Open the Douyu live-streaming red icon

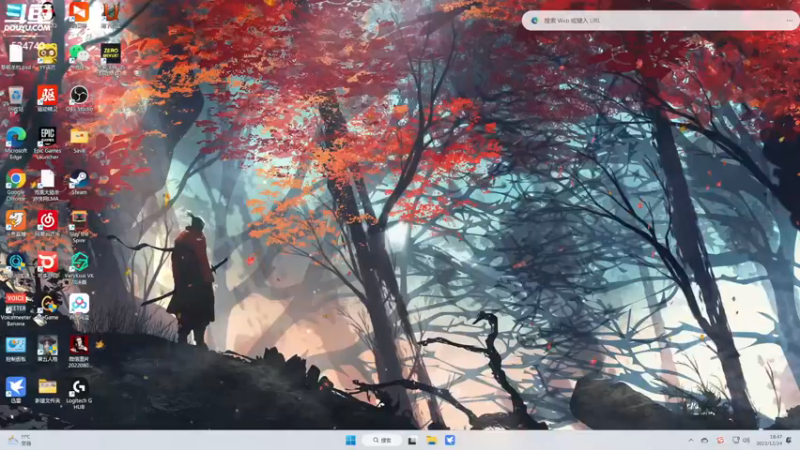pos(47,266)
